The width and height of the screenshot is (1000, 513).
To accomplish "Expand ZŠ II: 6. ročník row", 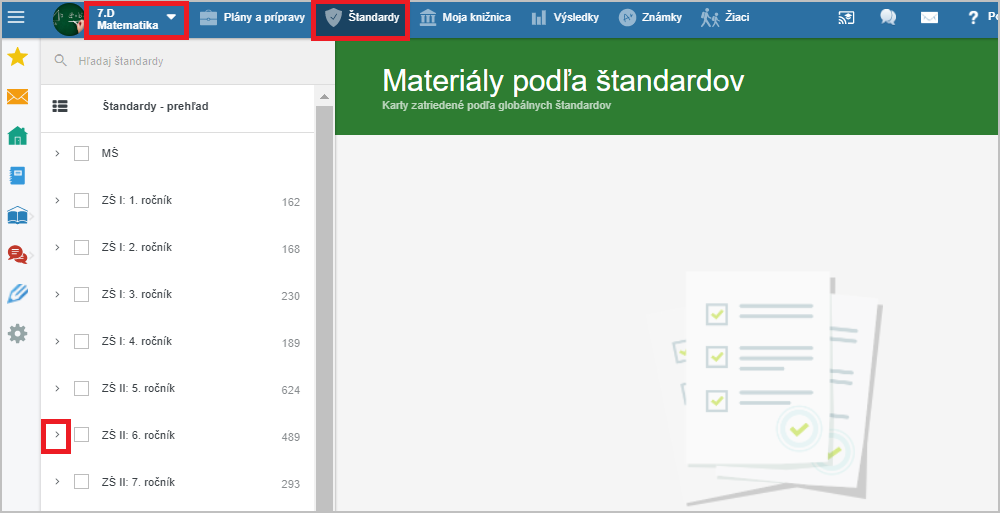I will pos(57,435).
